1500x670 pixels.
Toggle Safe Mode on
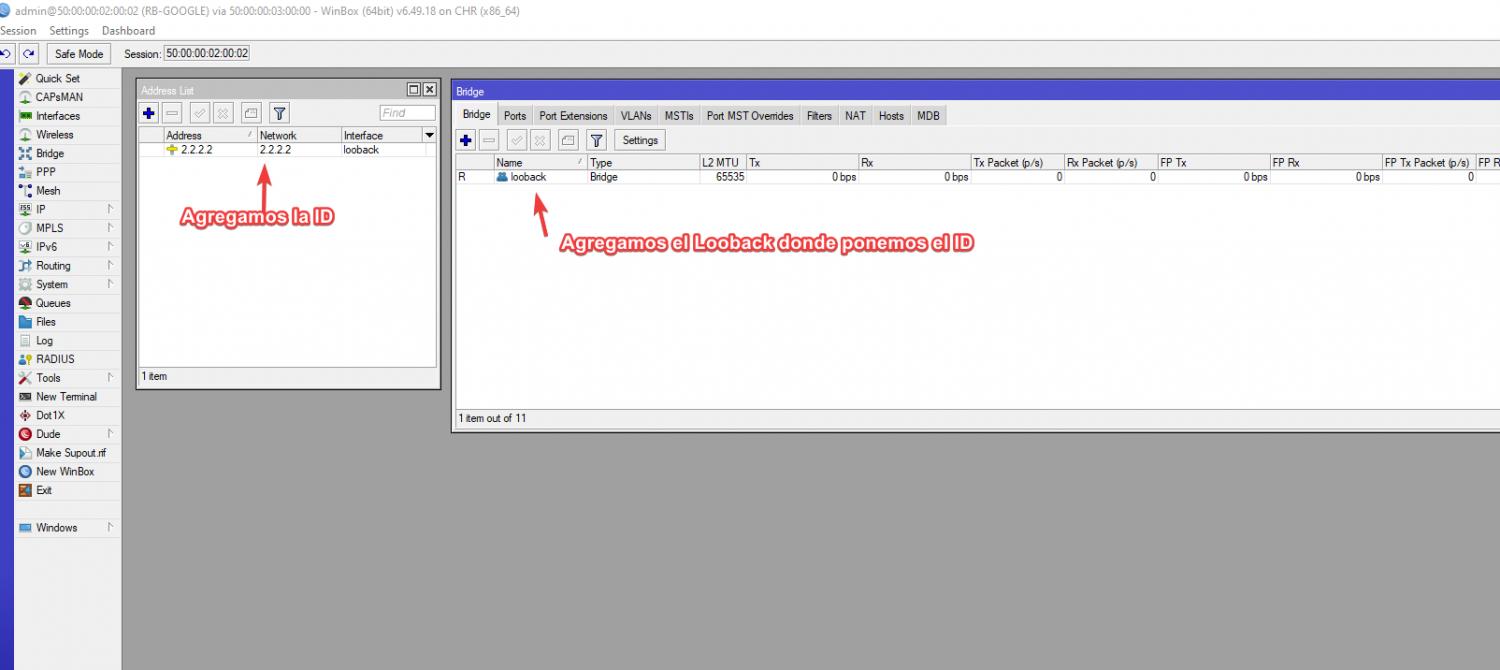pyautogui.click(x=78, y=53)
